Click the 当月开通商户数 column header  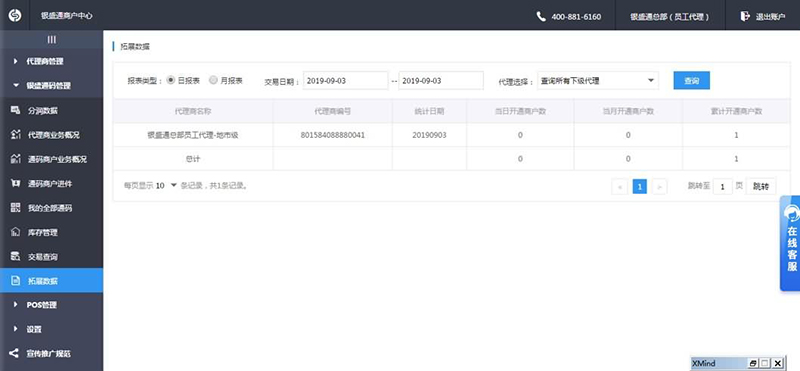tap(628, 111)
